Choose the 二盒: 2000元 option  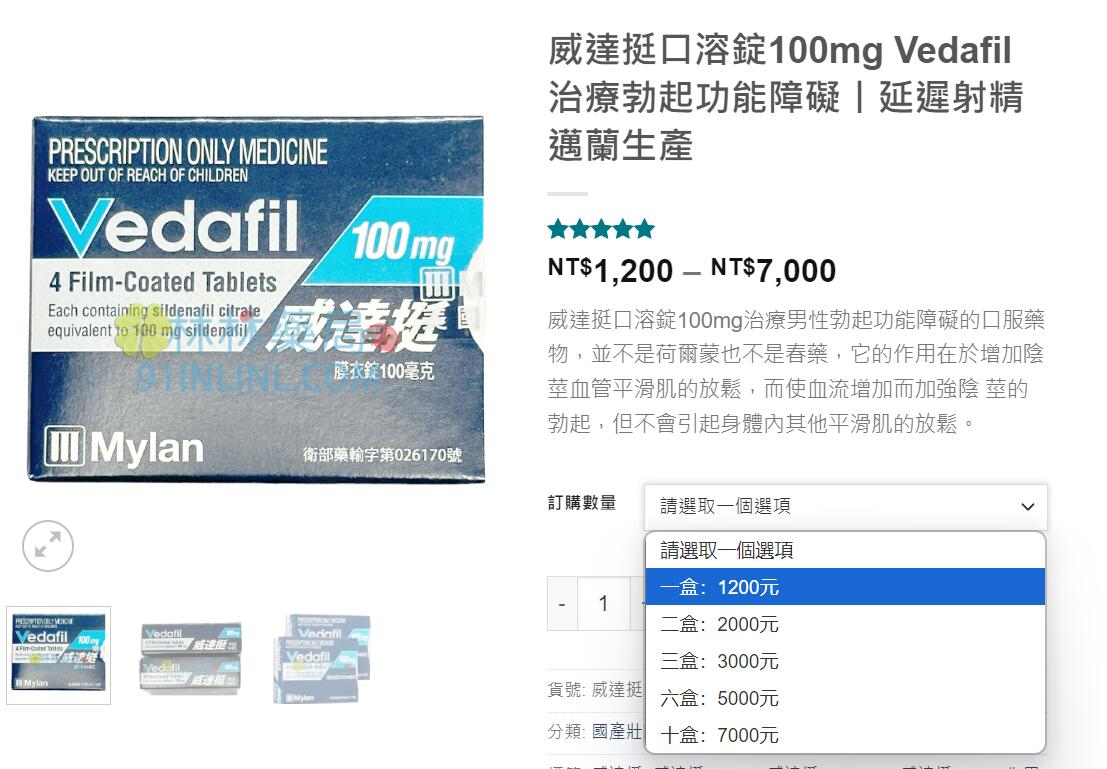tap(845, 624)
